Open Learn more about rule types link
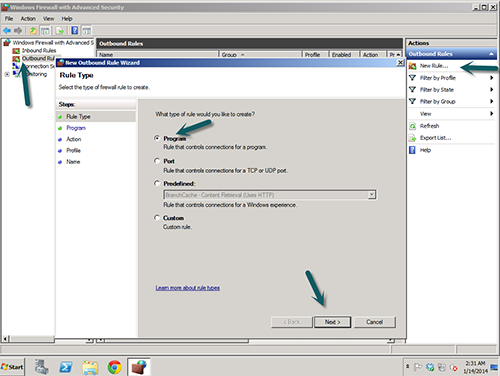The width and height of the screenshot is (500, 376). click(x=188, y=288)
